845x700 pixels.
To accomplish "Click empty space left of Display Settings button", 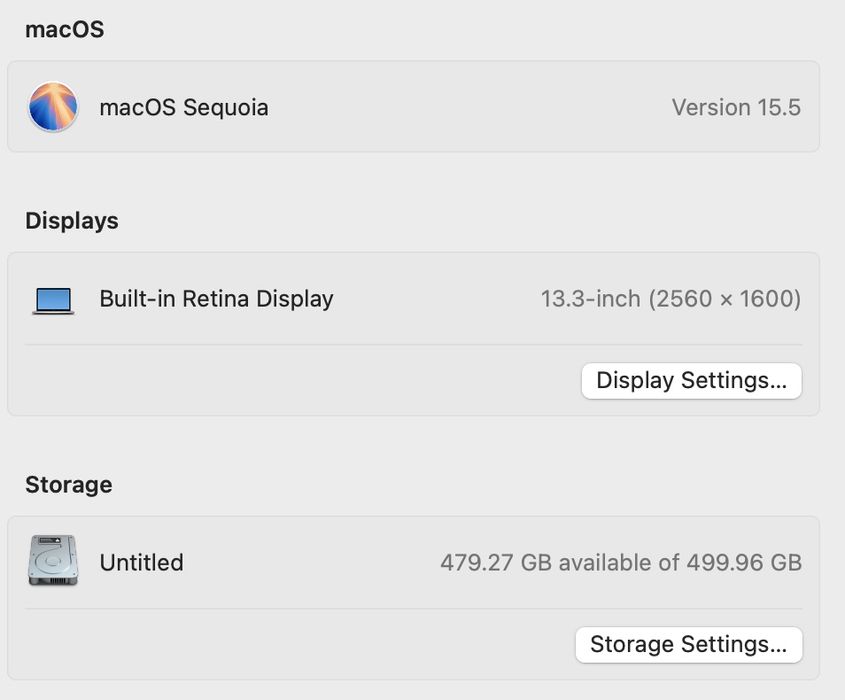I will (x=300, y=381).
